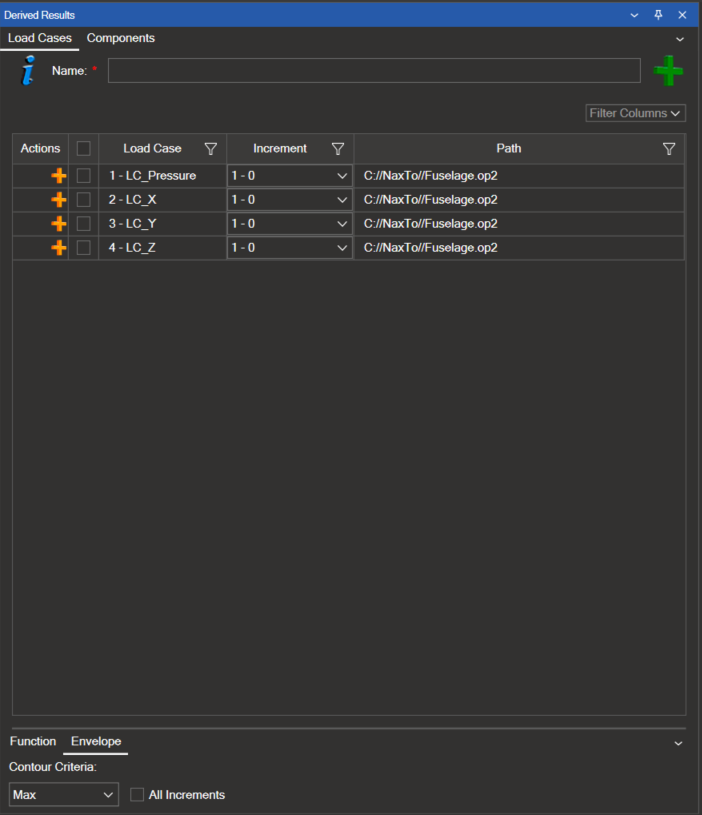Open the Filter Columns dropdown

click(x=635, y=113)
